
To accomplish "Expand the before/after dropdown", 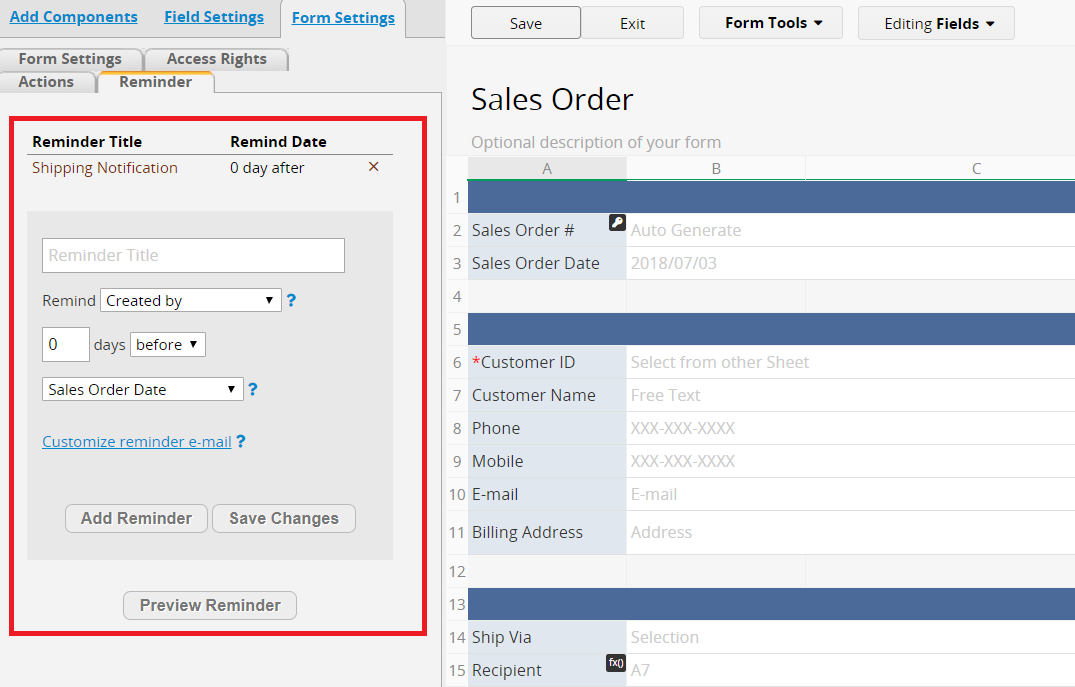I will pyautogui.click(x=168, y=345).
